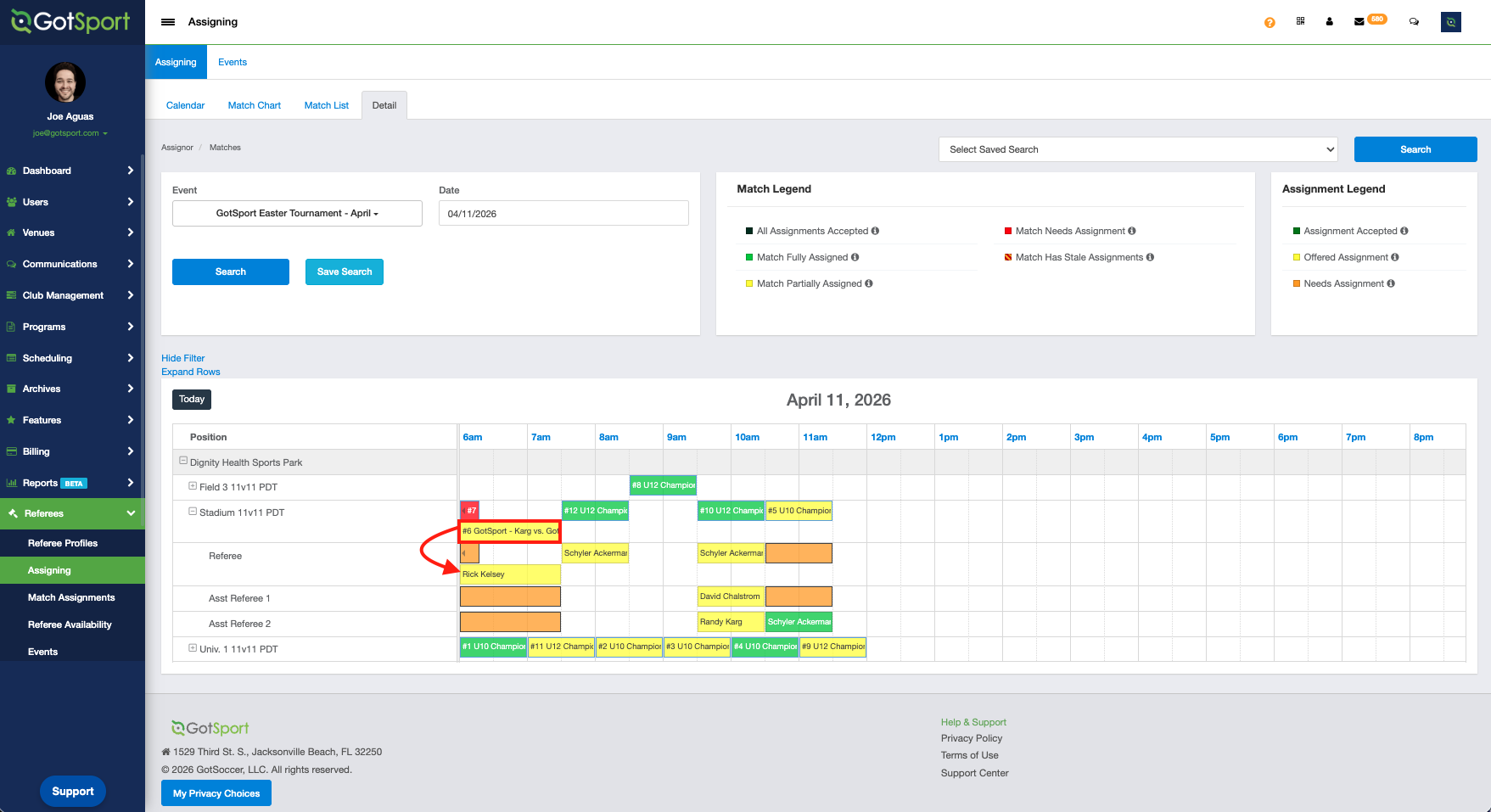Expand the Field 3 11v11 PDT row
The height and width of the screenshot is (812, 1491).
tap(193, 486)
